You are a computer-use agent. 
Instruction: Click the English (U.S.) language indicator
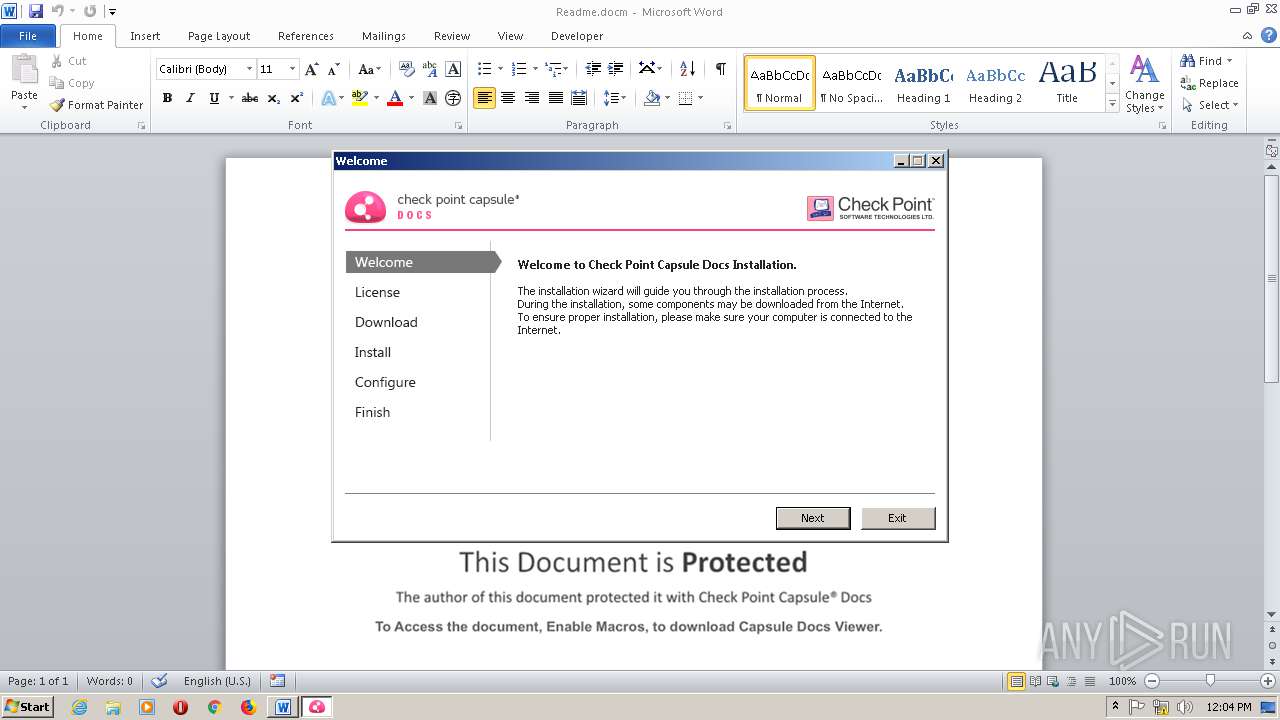point(217,681)
